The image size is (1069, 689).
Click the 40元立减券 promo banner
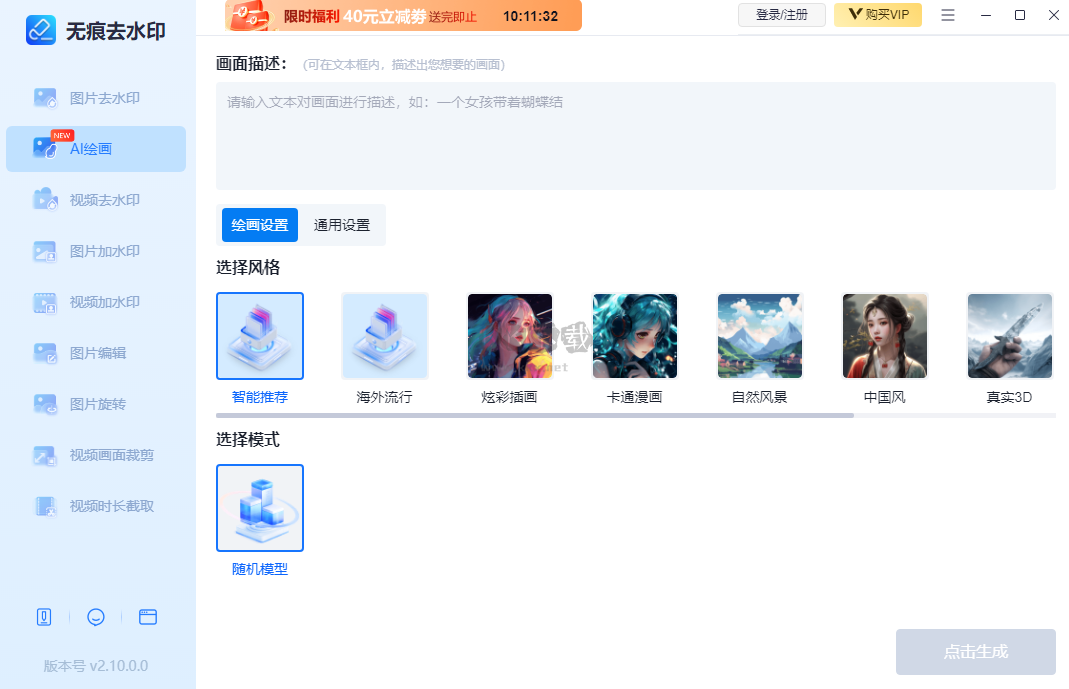(x=400, y=16)
